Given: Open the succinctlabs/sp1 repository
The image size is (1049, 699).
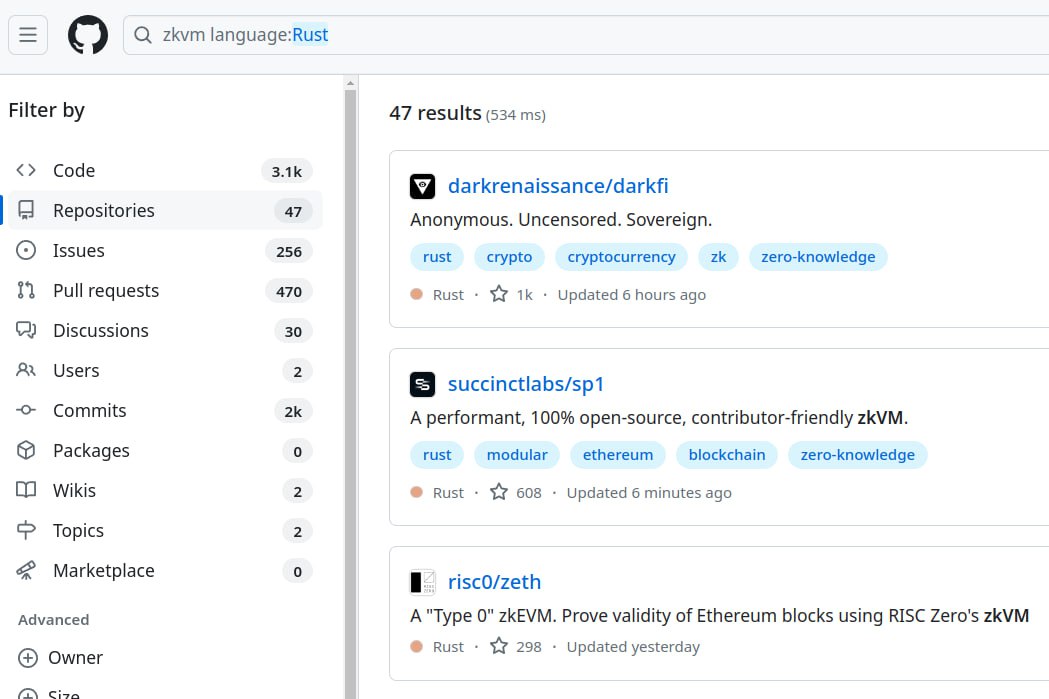Looking at the screenshot, I should 526,384.
